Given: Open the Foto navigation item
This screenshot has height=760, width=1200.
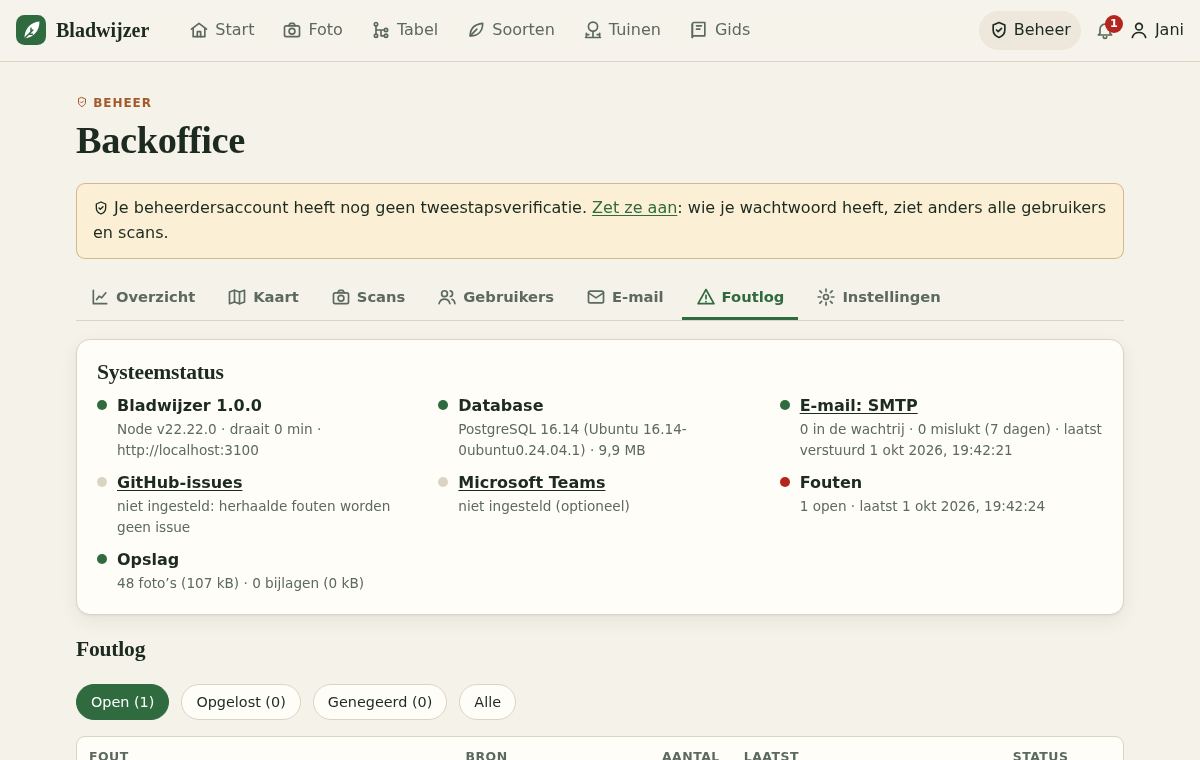Looking at the screenshot, I should click(x=313, y=30).
